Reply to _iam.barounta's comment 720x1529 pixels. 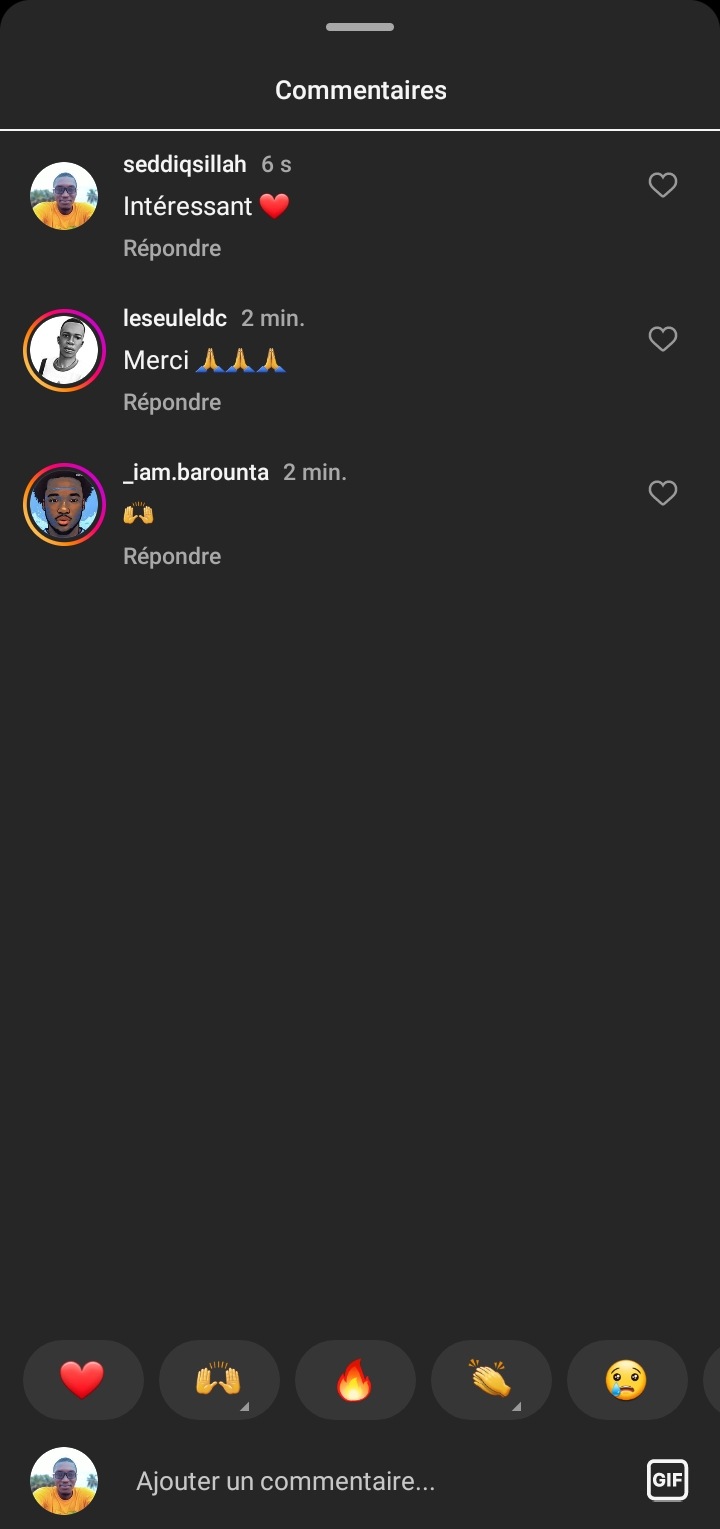pos(172,556)
